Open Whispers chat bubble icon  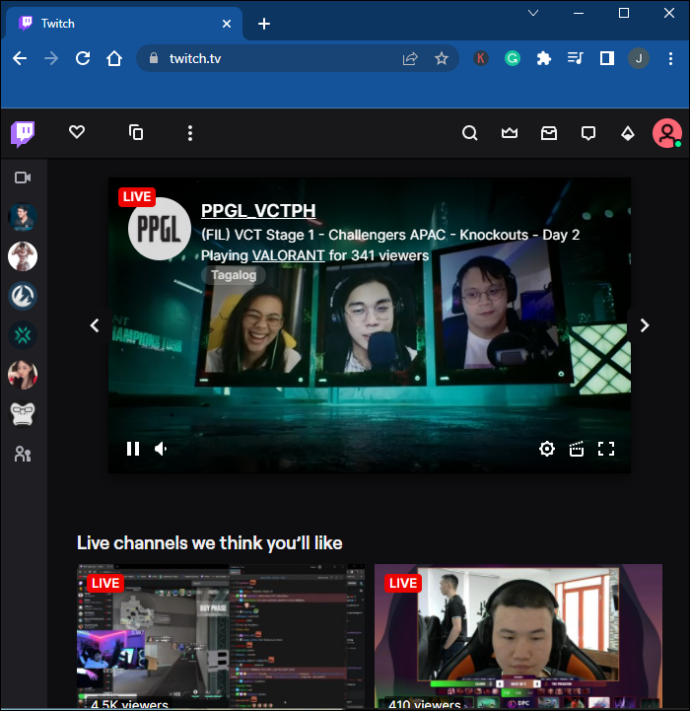[x=588, y=133]
